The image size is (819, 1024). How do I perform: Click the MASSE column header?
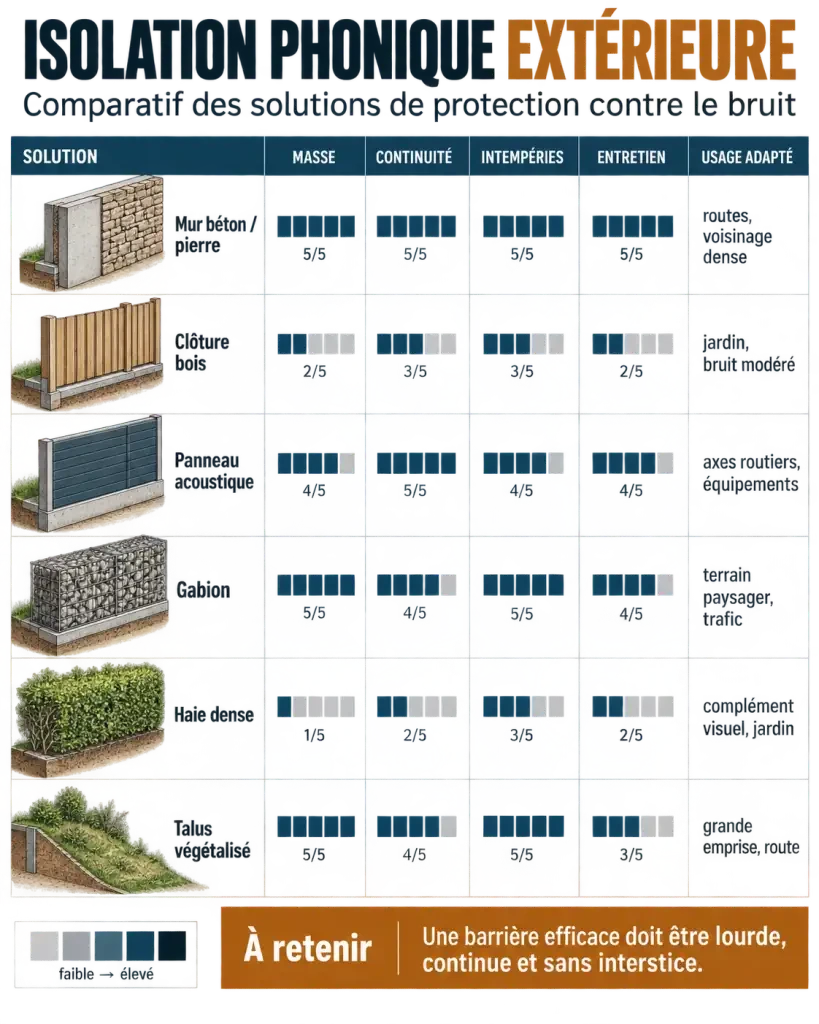click(314, 157)
